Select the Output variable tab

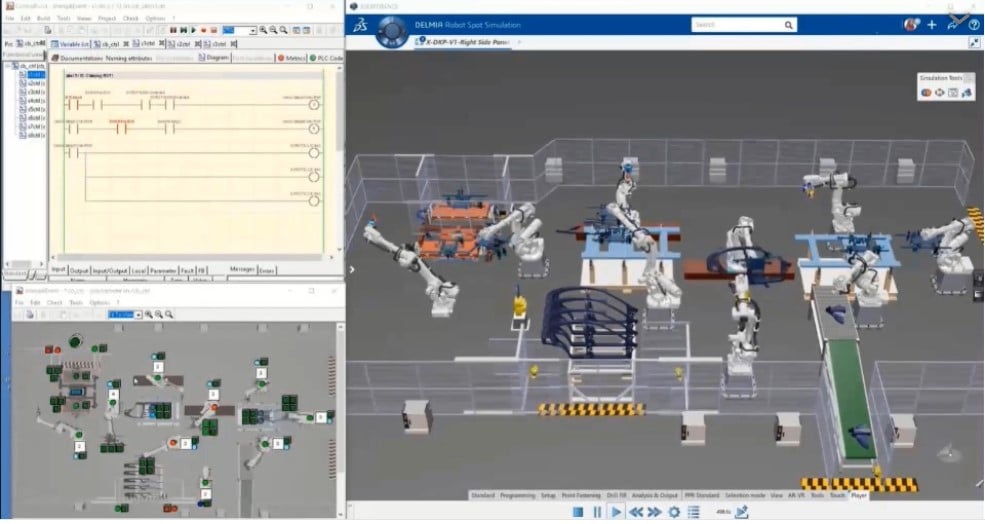pyautogui.click(x=79, y=270)
